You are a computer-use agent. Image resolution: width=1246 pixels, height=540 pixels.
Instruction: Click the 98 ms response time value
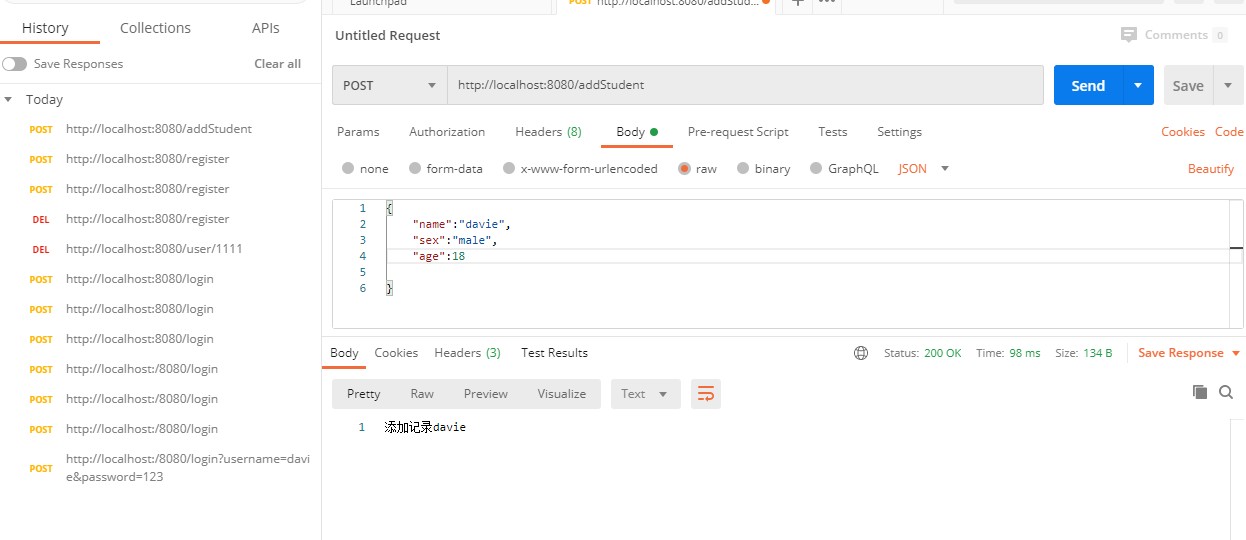[1024, 353]
